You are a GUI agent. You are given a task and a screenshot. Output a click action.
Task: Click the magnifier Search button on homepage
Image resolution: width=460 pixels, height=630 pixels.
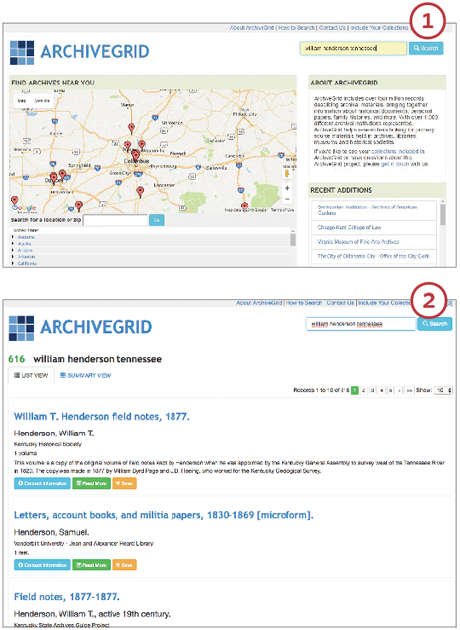click(x=426, y=48)
